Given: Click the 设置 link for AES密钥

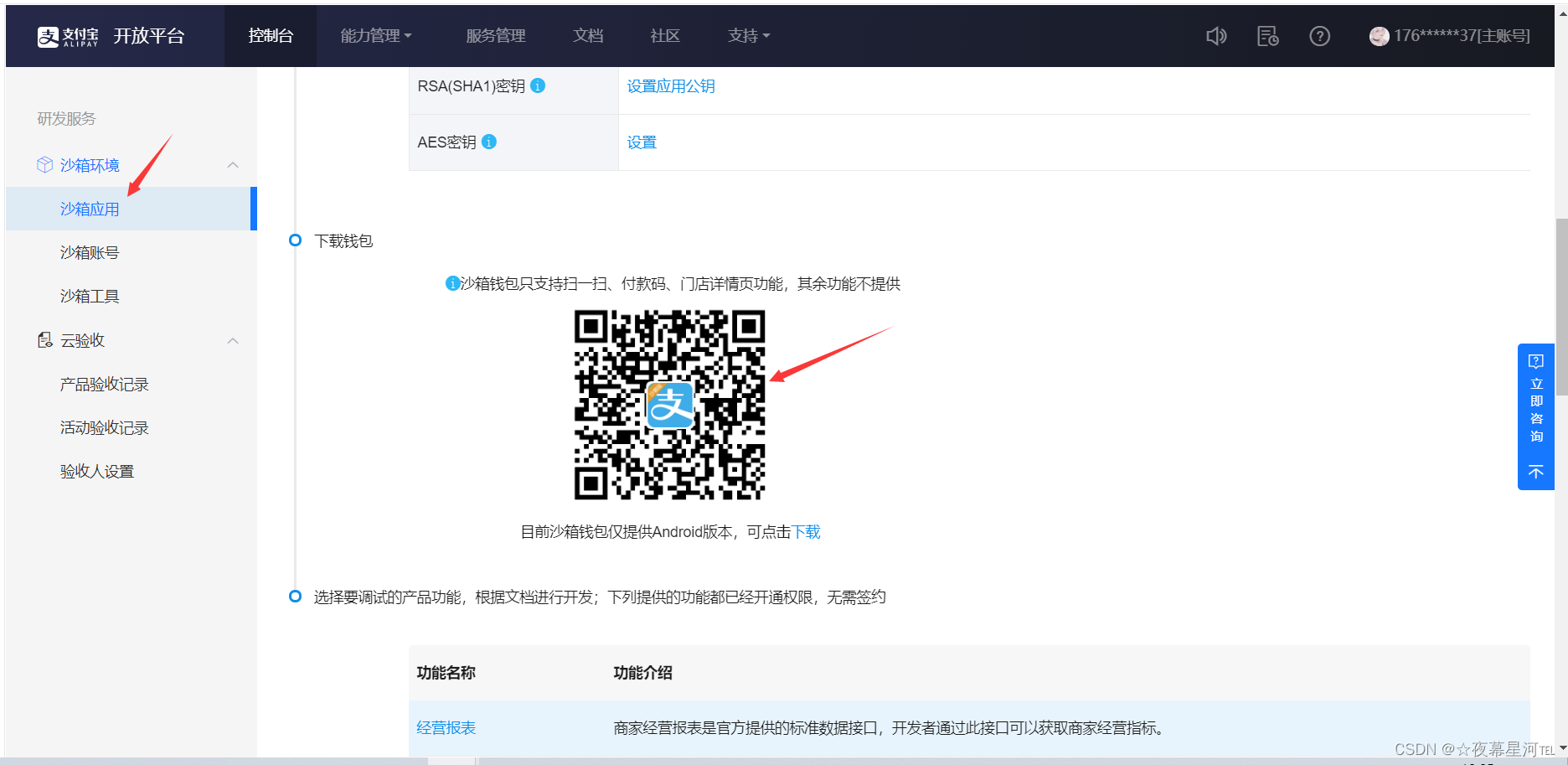Looking at the screenshot, I should pyautogui.click(x=642, y=142).
